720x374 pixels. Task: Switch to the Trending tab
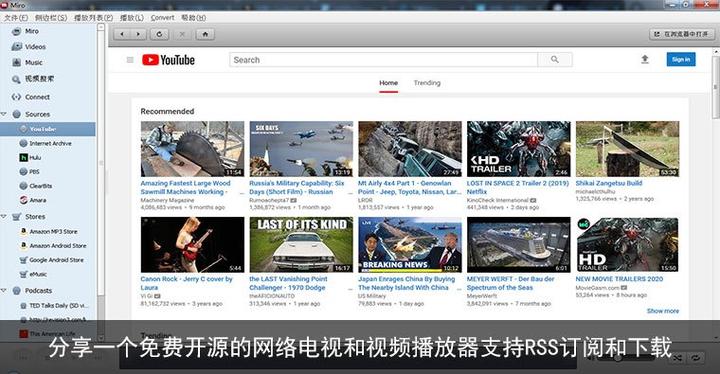pyautogui.click(x=427, y=83)
